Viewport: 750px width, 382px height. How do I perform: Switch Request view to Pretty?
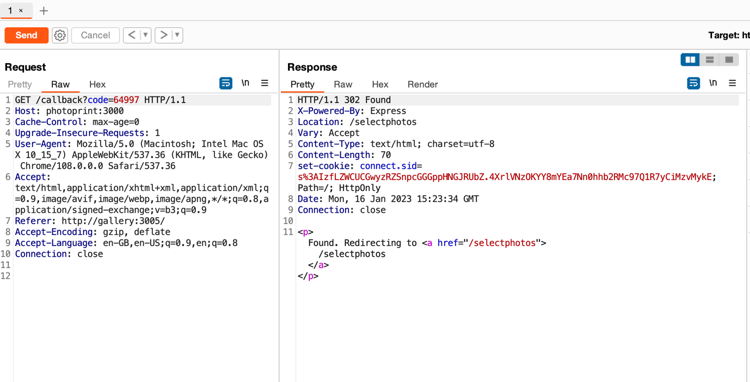point(20,84)
